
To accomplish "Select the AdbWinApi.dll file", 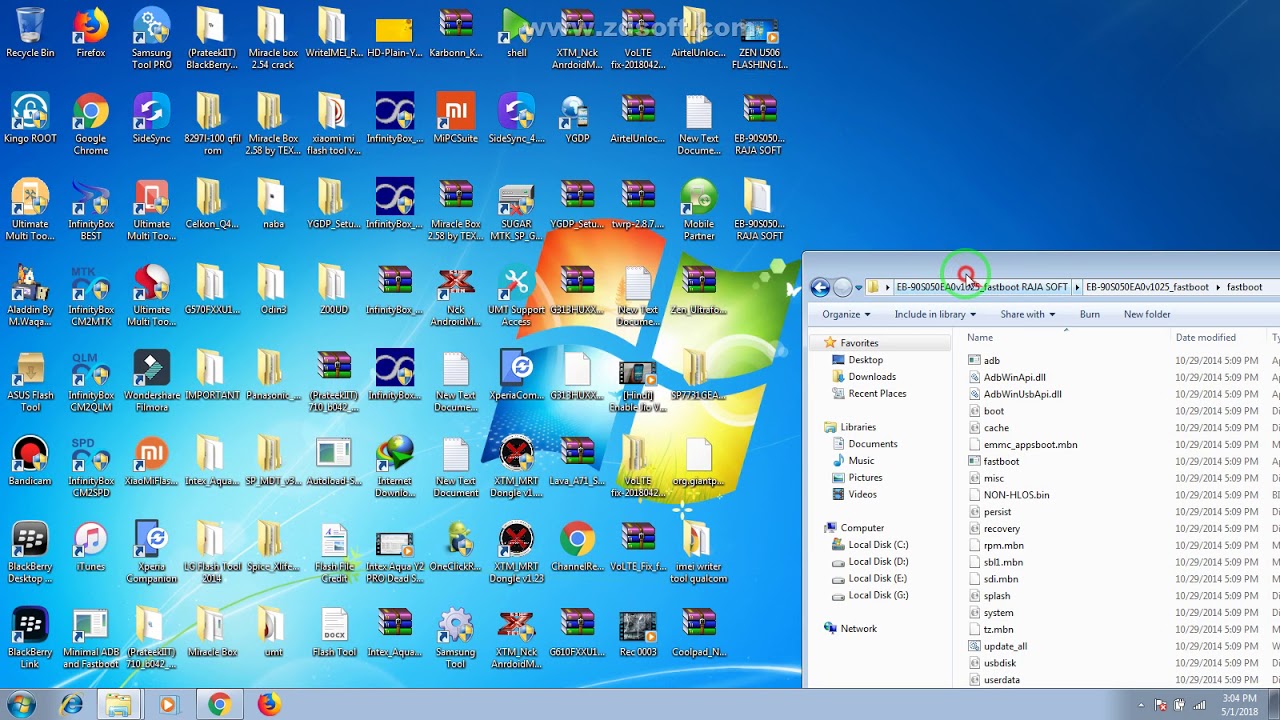I will pyautogui.click(x=1014, y=377).
